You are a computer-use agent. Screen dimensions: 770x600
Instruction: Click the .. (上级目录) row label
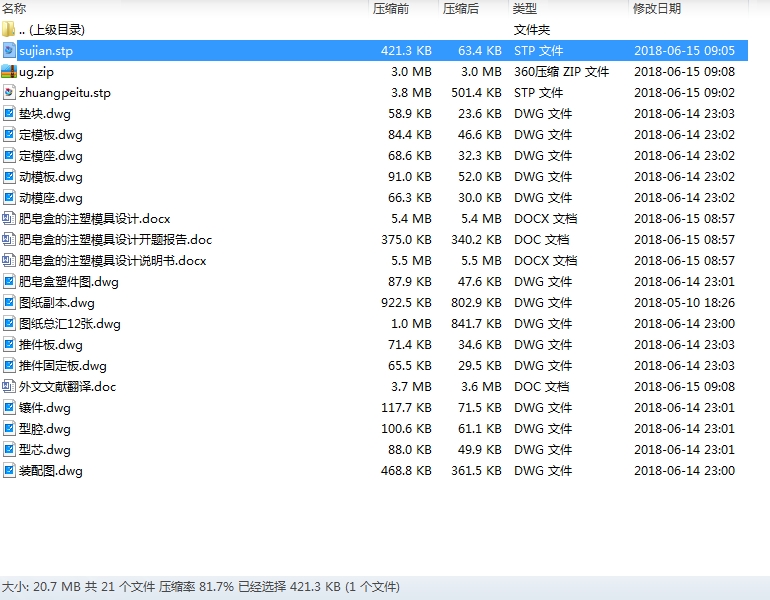[52, 29]
